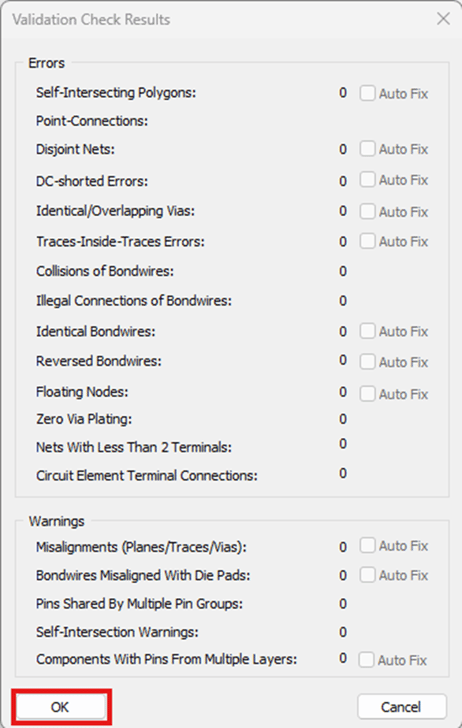462x728 pixels.
Task: Click the Zero Via Plating count value
Action: coord(343,419)
